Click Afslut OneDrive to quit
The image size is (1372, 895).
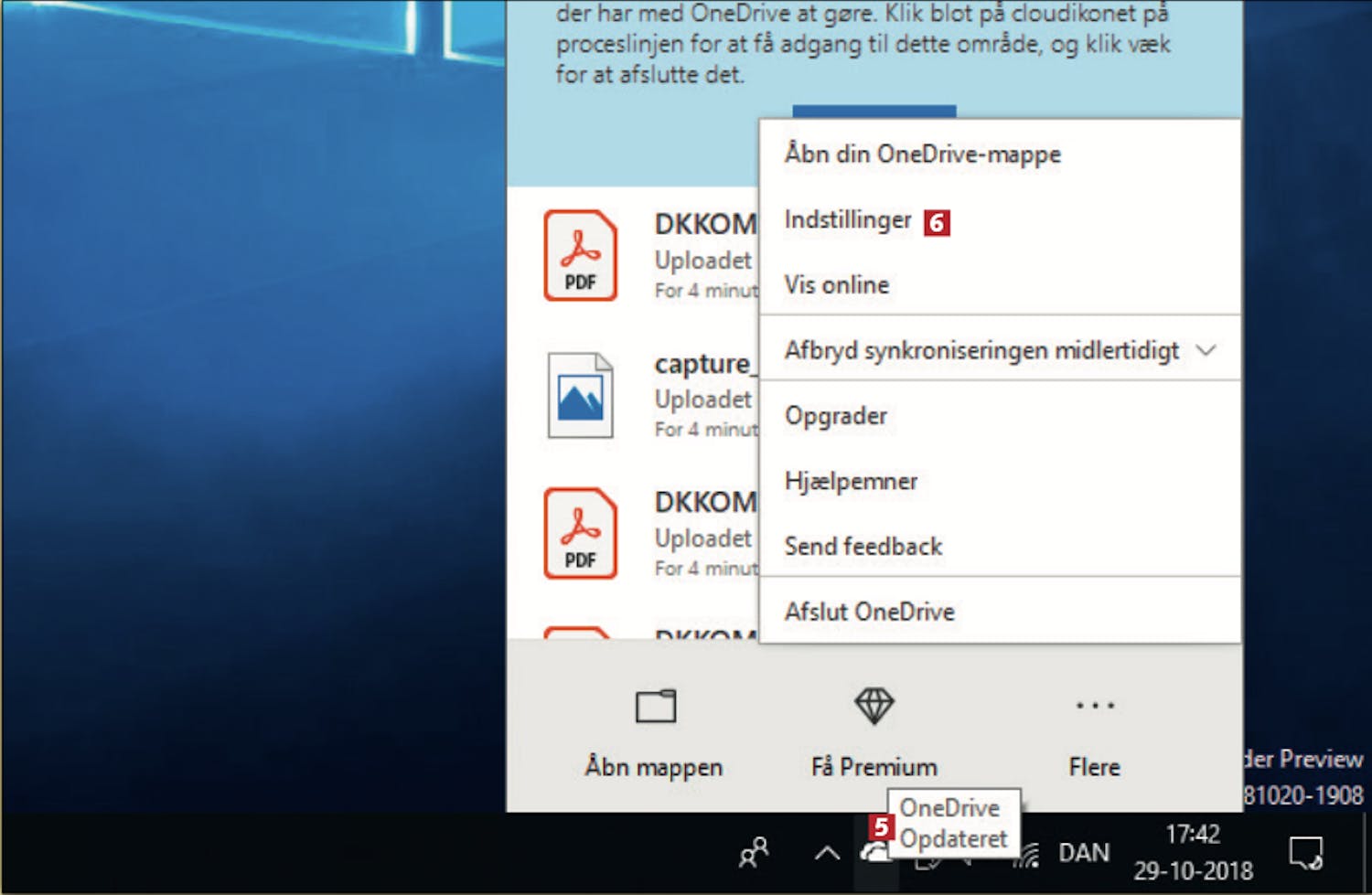pos(1000,612)
